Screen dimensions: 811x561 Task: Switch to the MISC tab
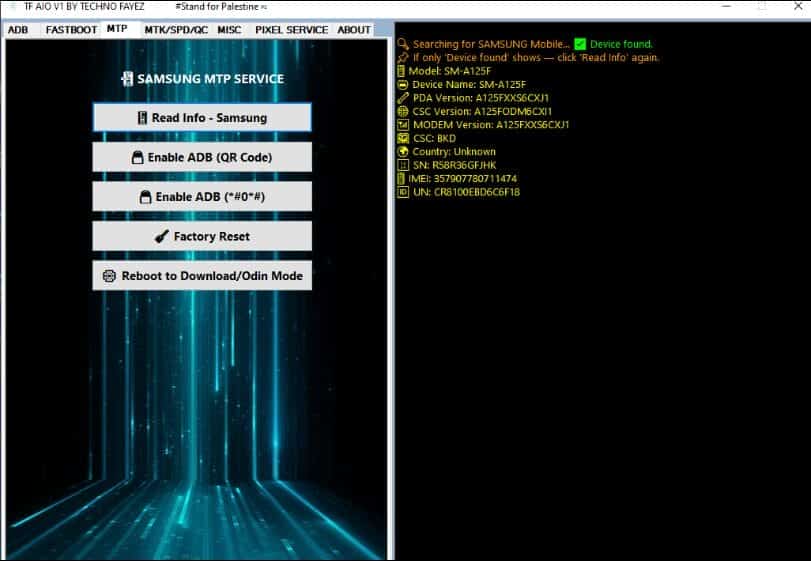coord(229,30)
